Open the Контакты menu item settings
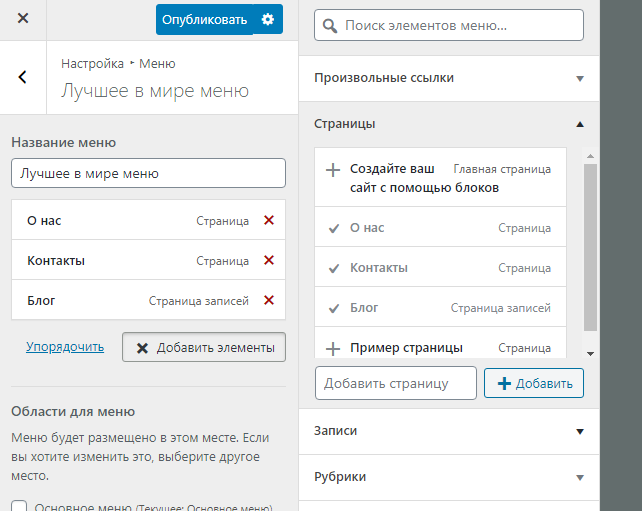This screenshot has height=511, width=642. click(148, 260)
